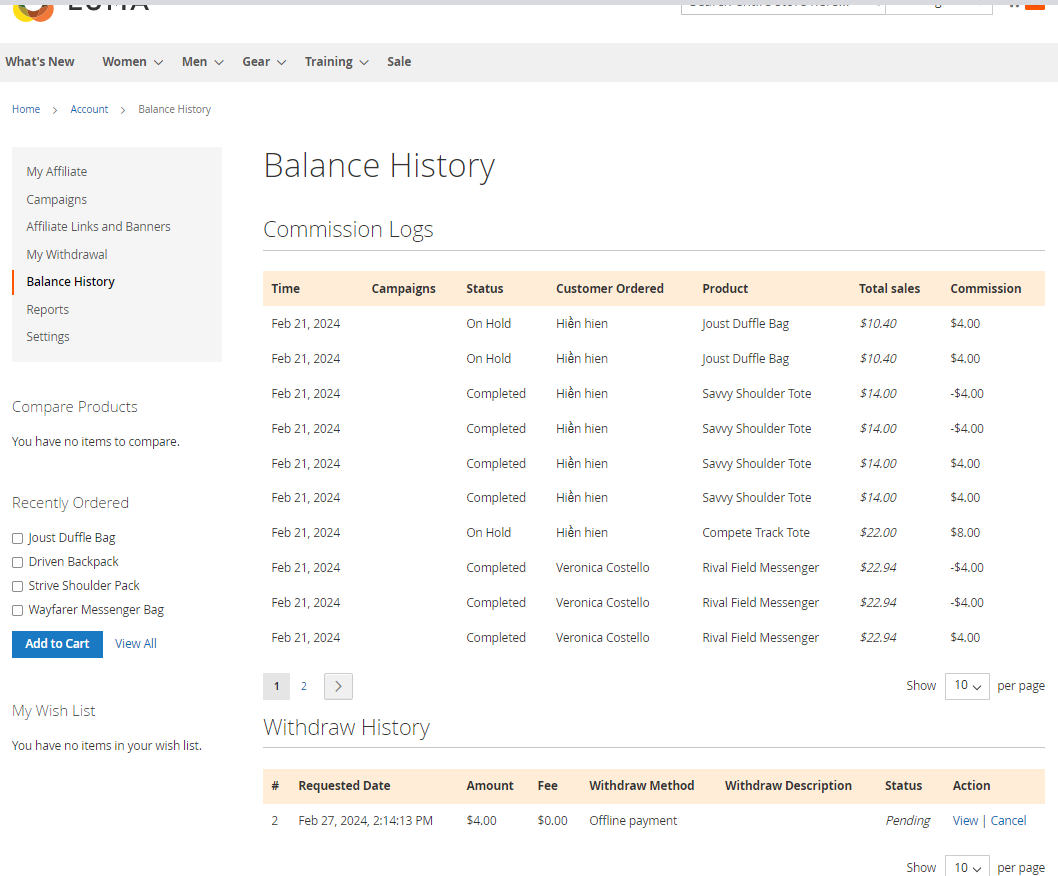Viewport: 1058px width, 876px height.
Task: Check the Joust Duffle Bag checkbox
Action: pyautogui.click(x=17, y=538)
